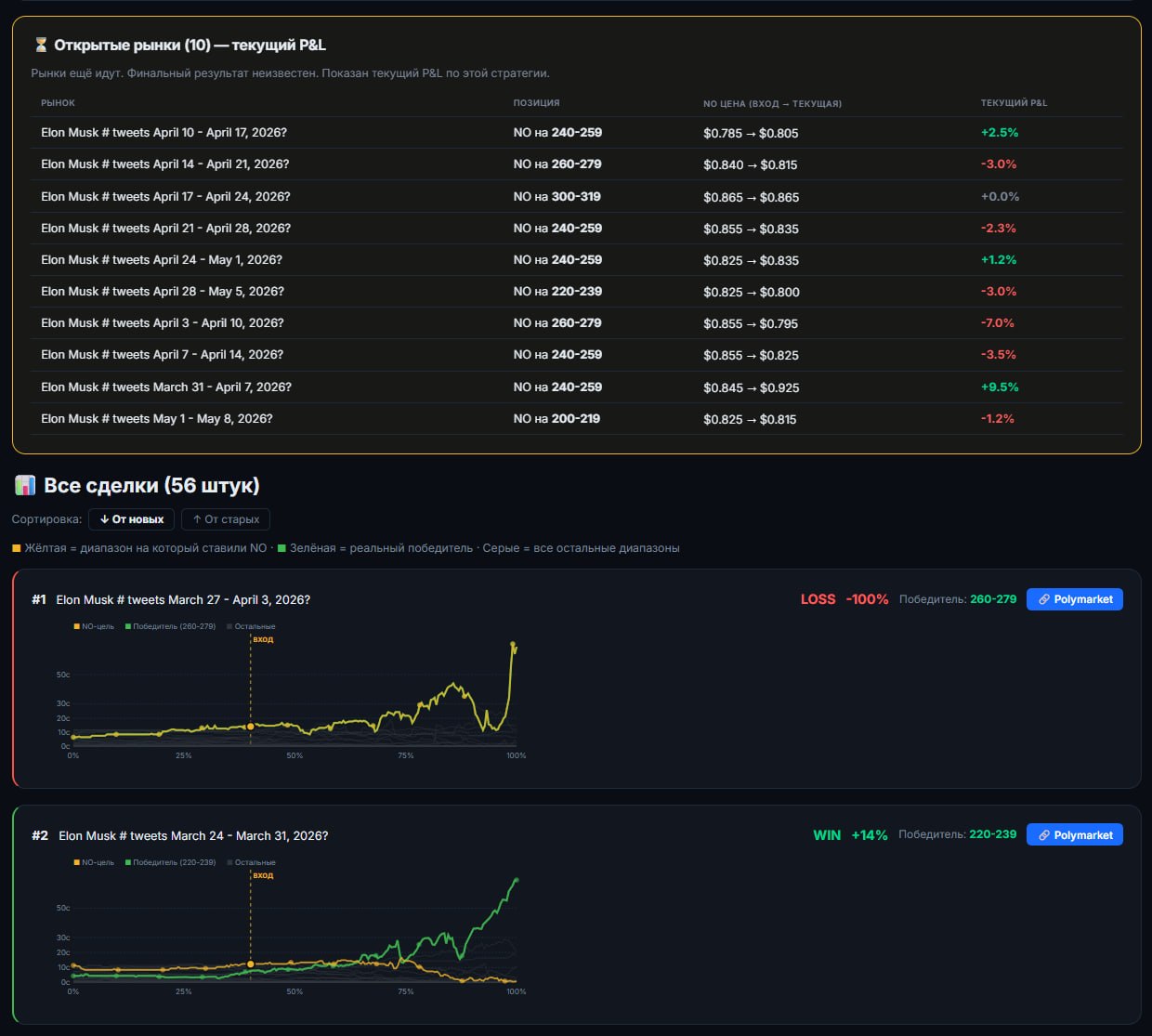Click green Победитель (220-239) legend in chart #2

click(171, 862)
